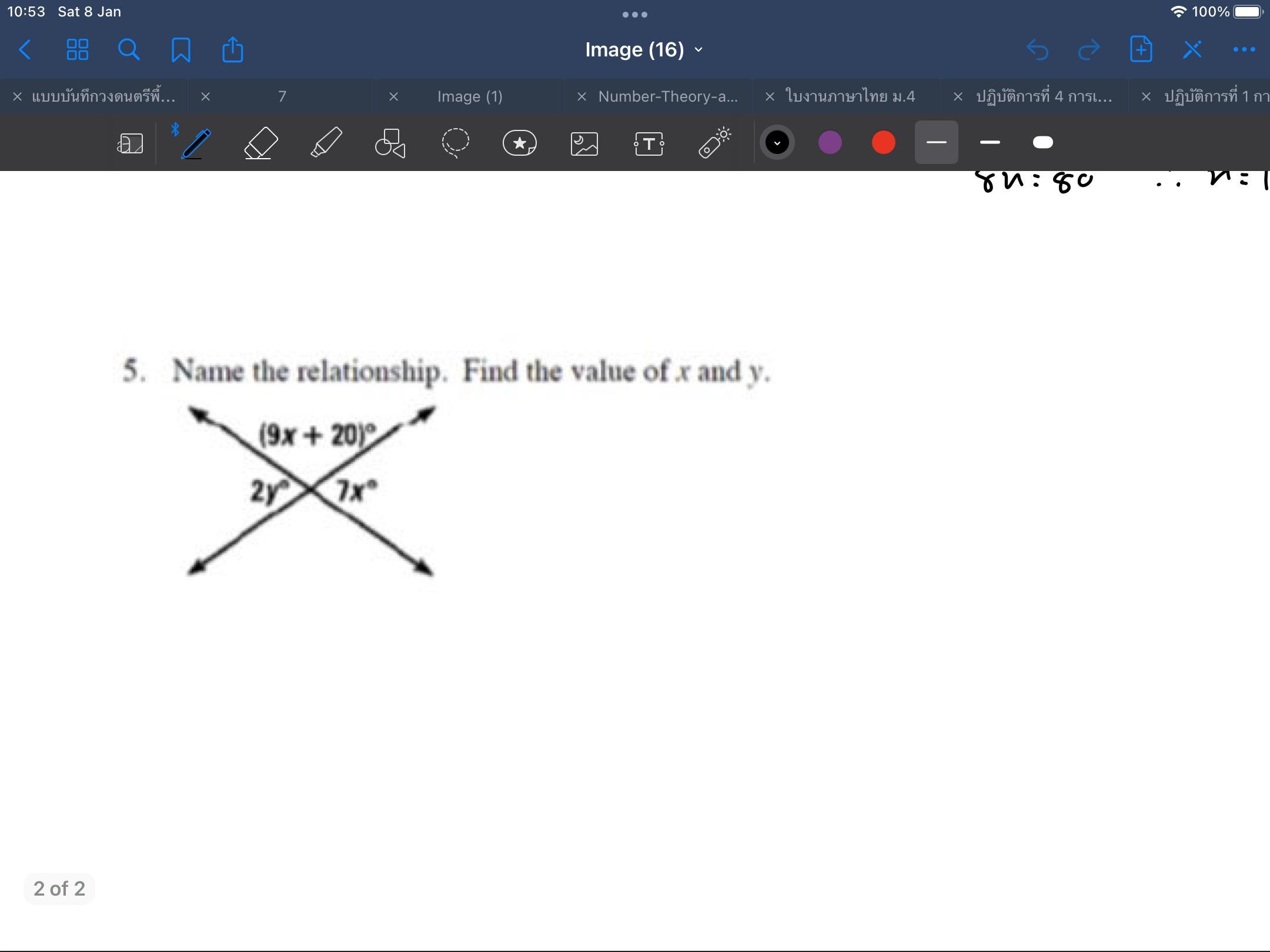Viewport: 1270px width, 952px height.
Task: Switch to the Number-Theory tab
Action: tap(667, 96)
